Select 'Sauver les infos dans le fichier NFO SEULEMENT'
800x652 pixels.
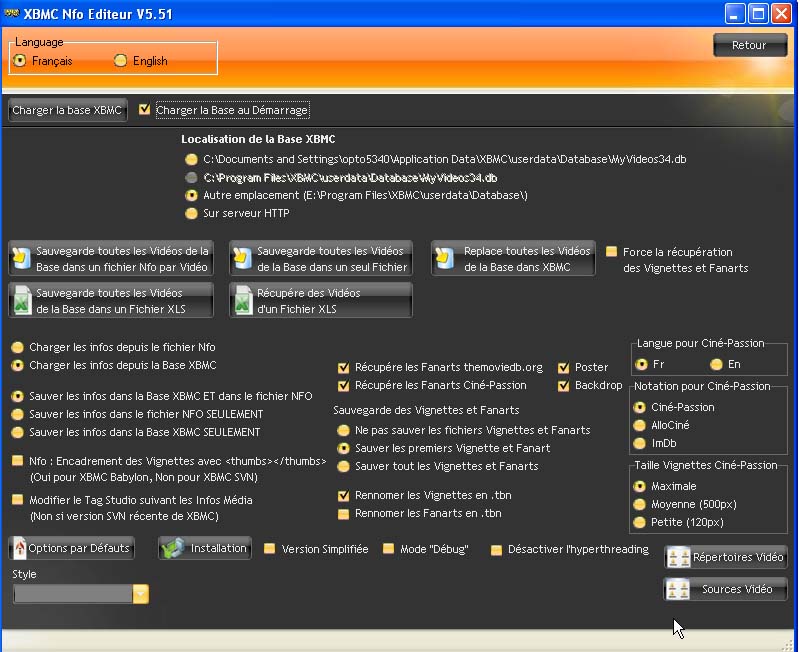[17, 414]
